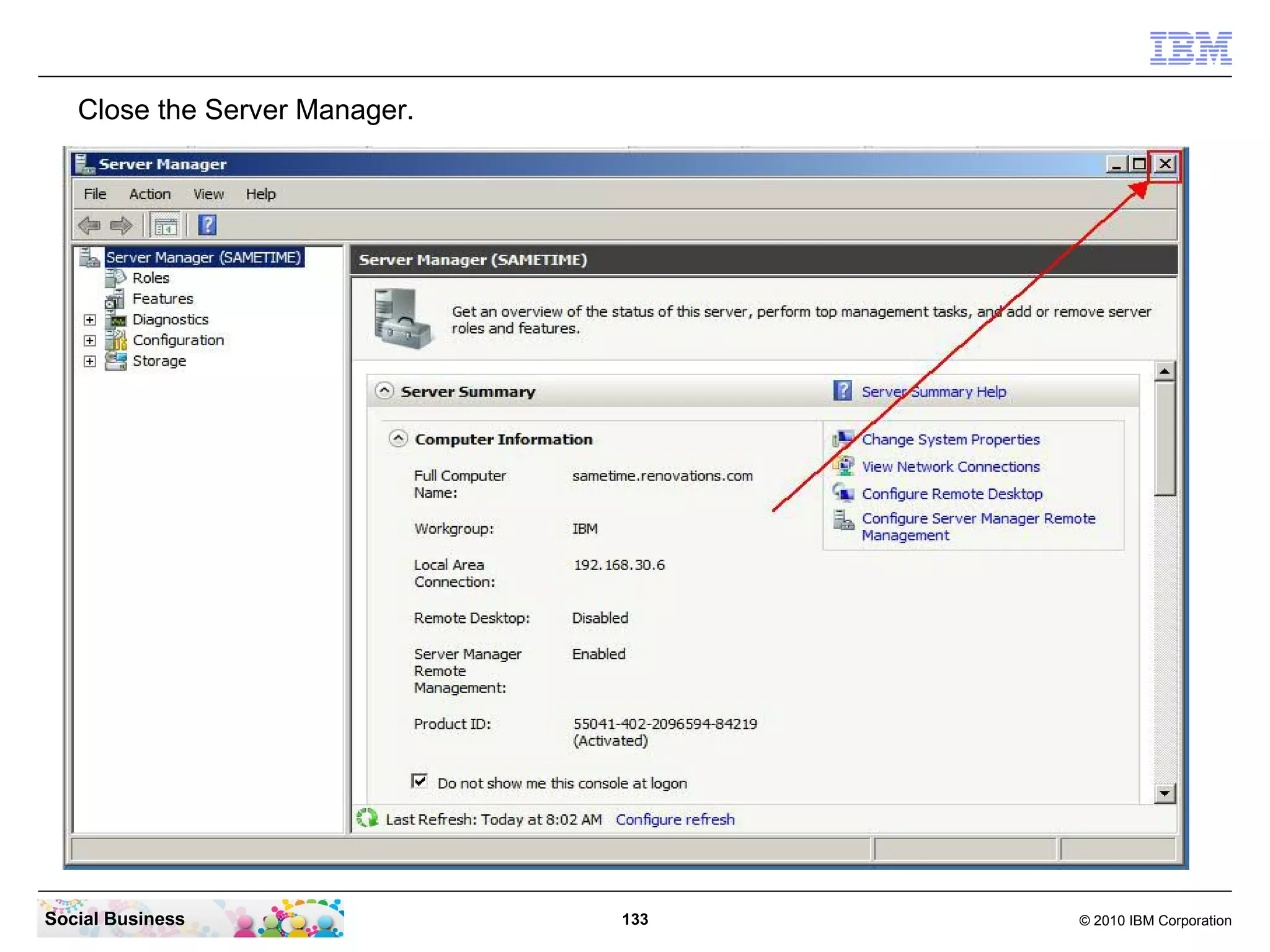
Task: Toggle the console tree pane toolbar icon
Action: click(x=166, y=225)
